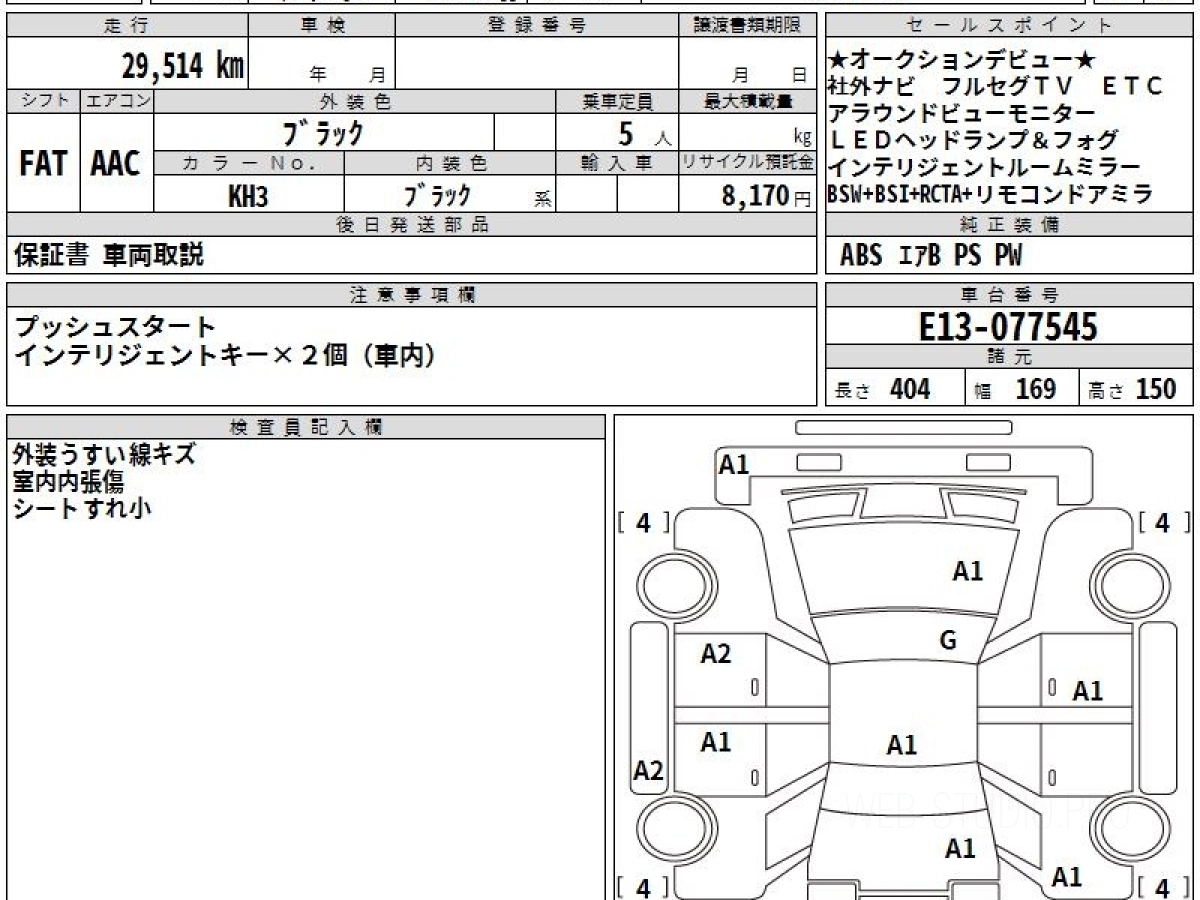The image size is (1200, 900).
Task: Click the LEDヘッドランプ&フォグ line
Action: 973,140
